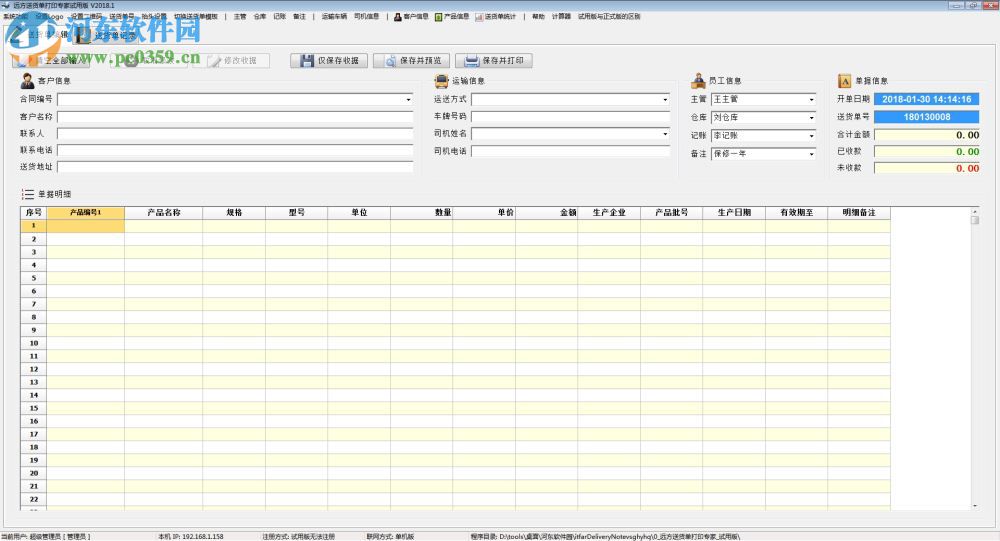Screen dimensions: 1000x541
Task: Click the 生产企业 column header
Action: click(x=609, y=212)
